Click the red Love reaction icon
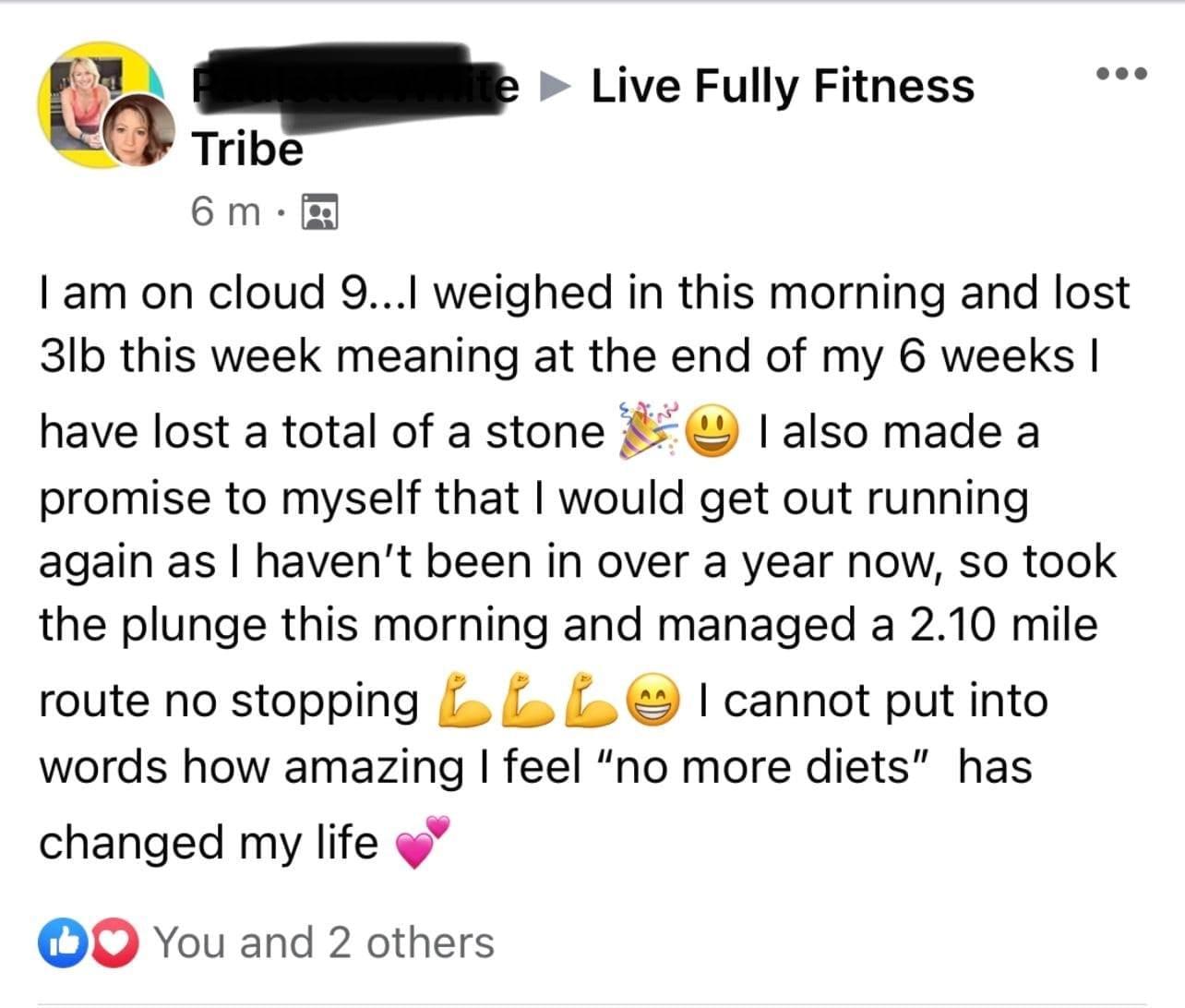The width and height of the screenshot is (1185, 1008). click(x=116, y=943)
